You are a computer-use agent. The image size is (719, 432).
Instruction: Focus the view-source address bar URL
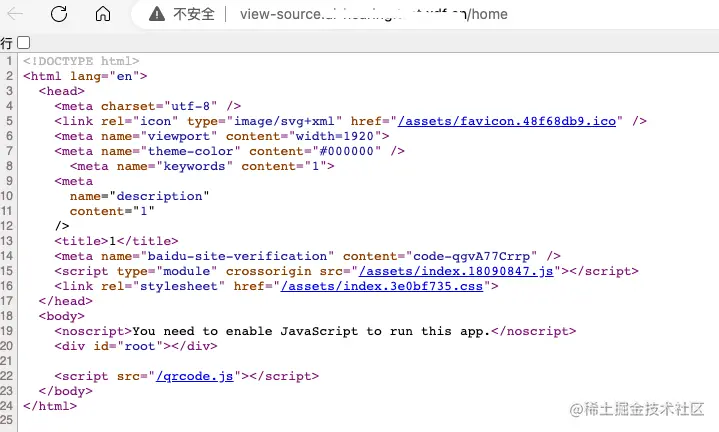374,14
